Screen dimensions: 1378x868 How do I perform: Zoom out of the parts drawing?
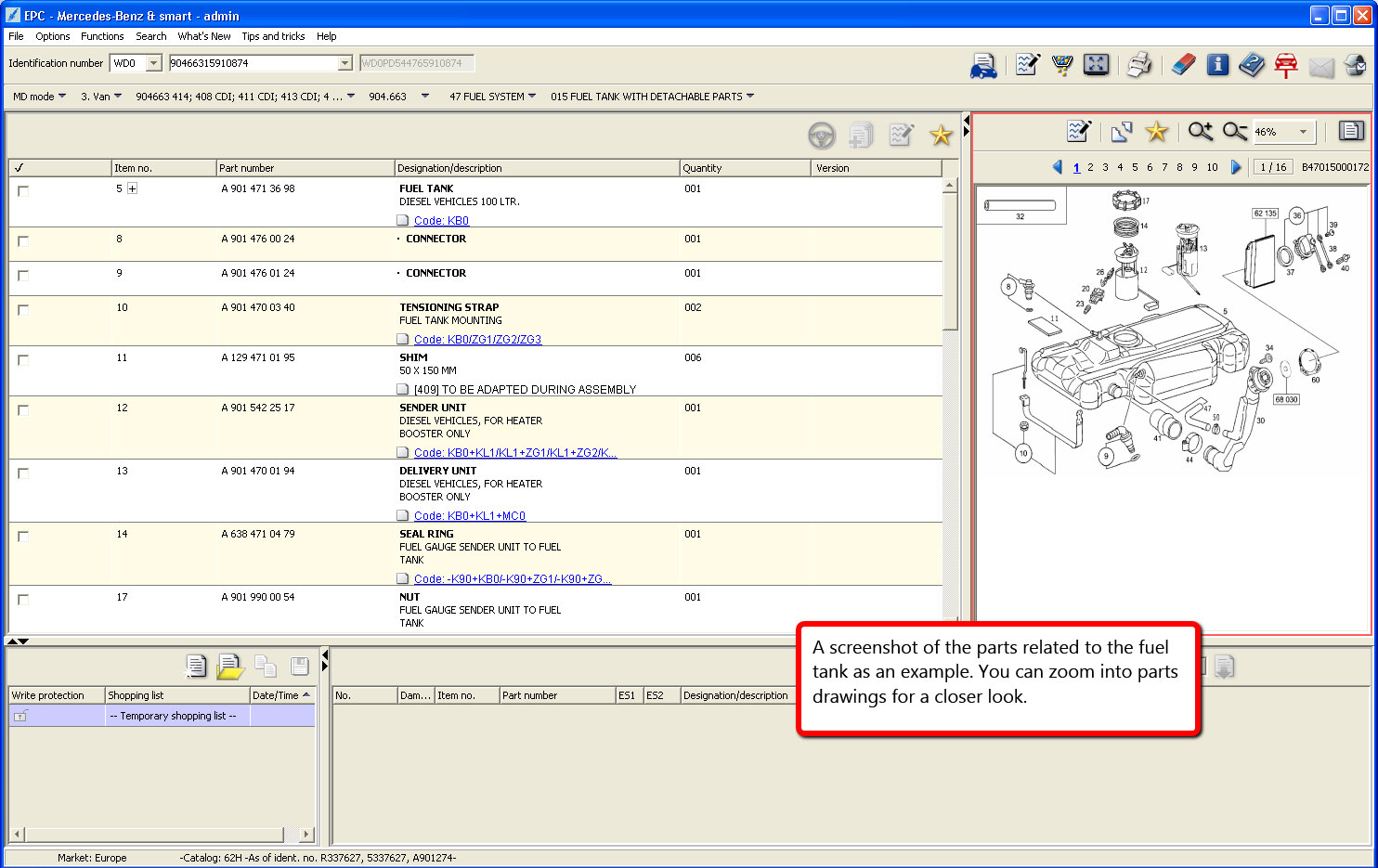tap(1235, 132)
